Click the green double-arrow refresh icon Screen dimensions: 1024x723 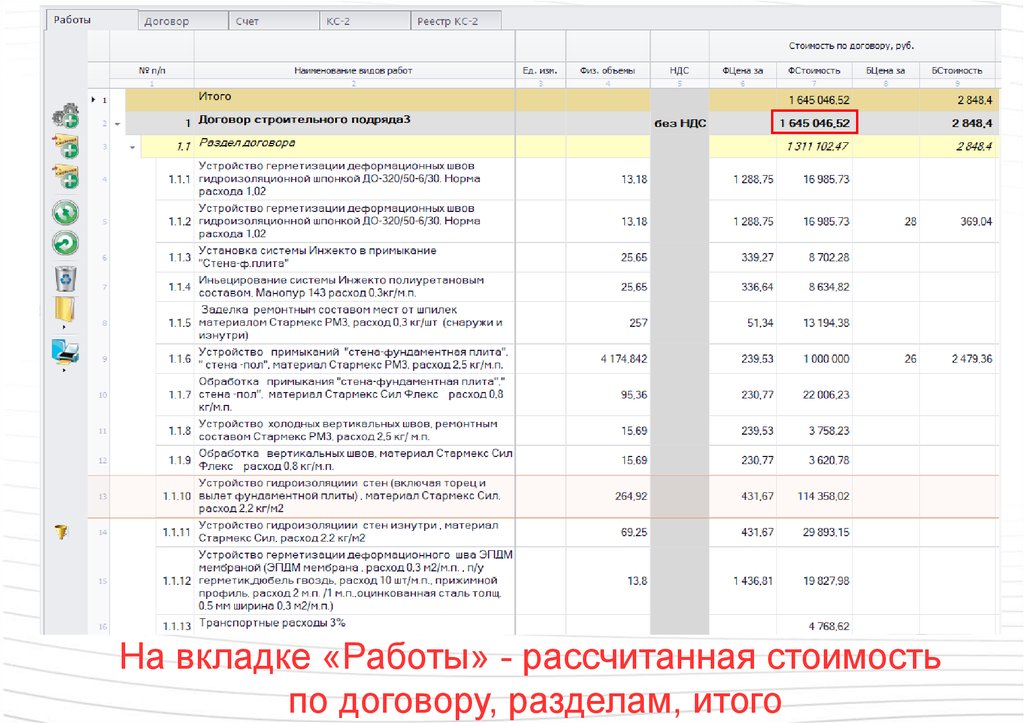tap(66, 211)
